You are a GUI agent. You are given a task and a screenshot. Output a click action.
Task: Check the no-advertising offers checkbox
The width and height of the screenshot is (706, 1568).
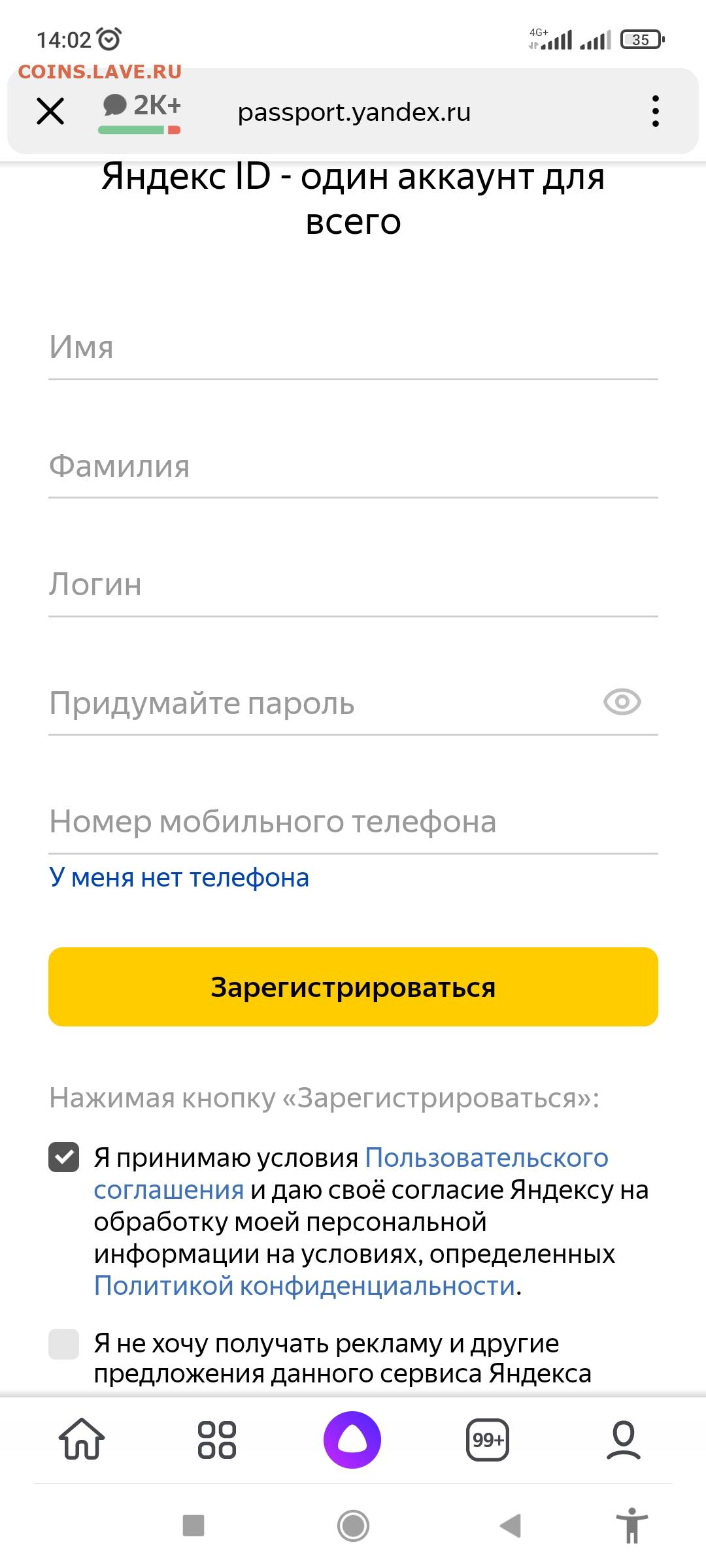coord(64,1344)
